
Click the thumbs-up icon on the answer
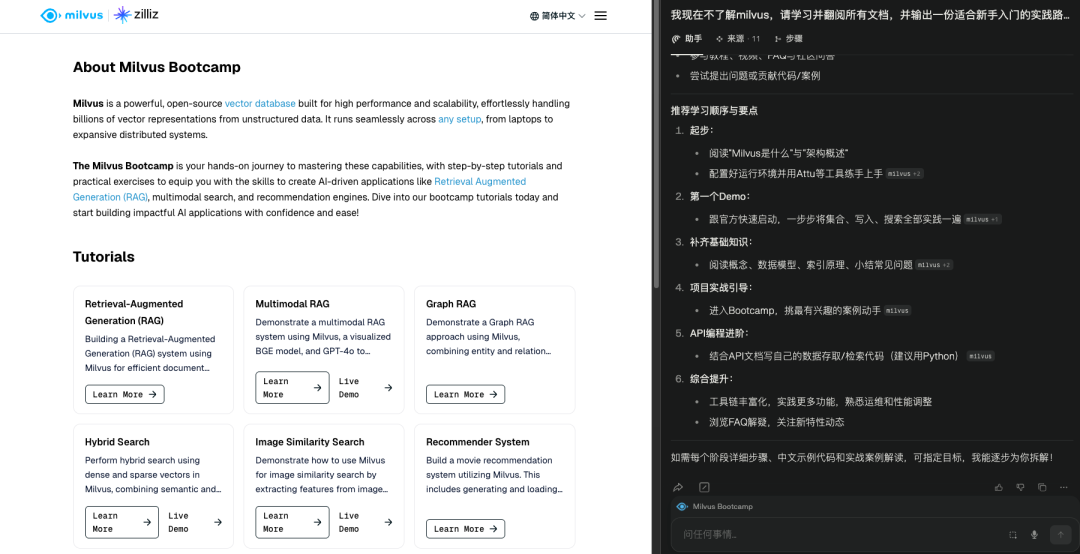pos(999,487)
